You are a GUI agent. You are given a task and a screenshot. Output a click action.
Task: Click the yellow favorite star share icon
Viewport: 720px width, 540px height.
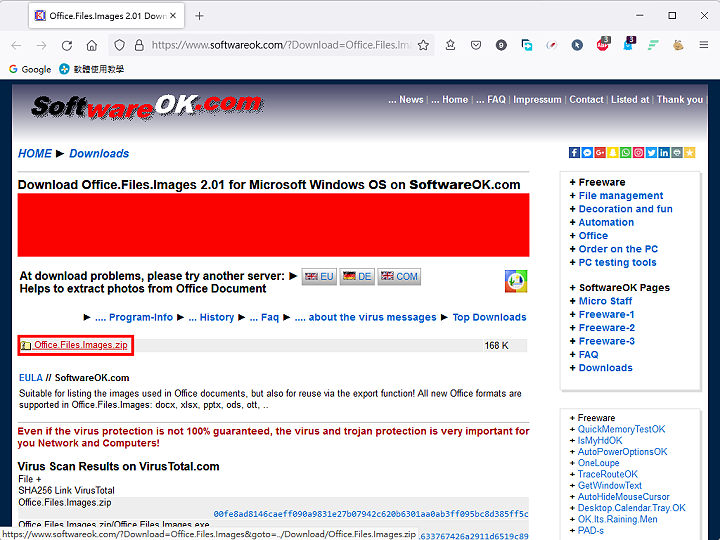click(x=690, y=152)
